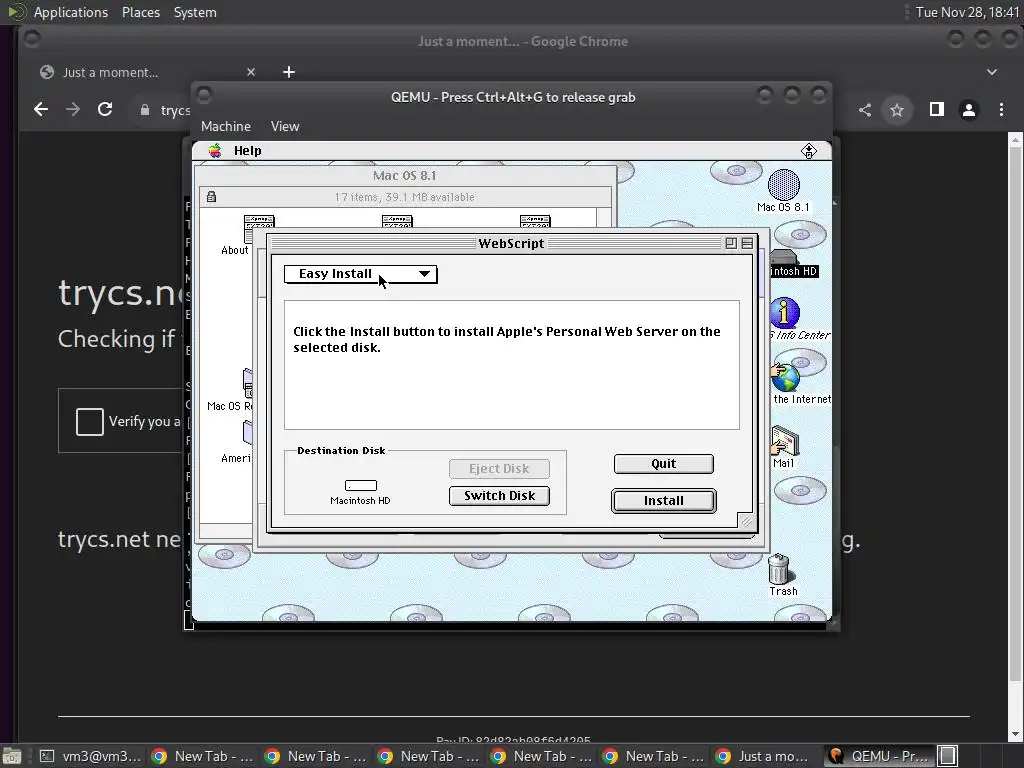Click Chrome forward arrow
The image size is (1024, 768).
pyautogui.click(x=73, y=110)
